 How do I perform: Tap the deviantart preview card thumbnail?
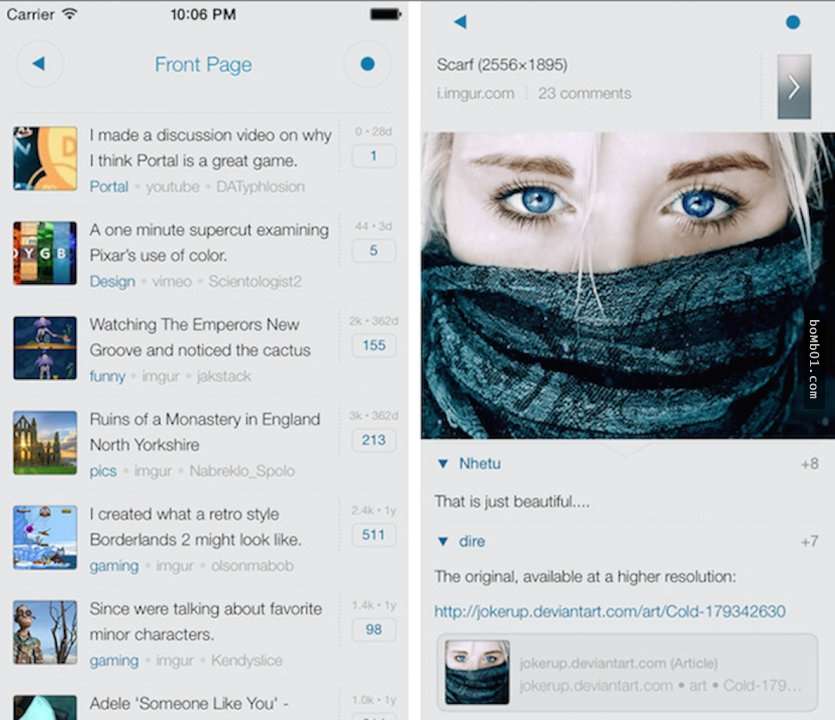pyautogui.click(x=477, y=672)
